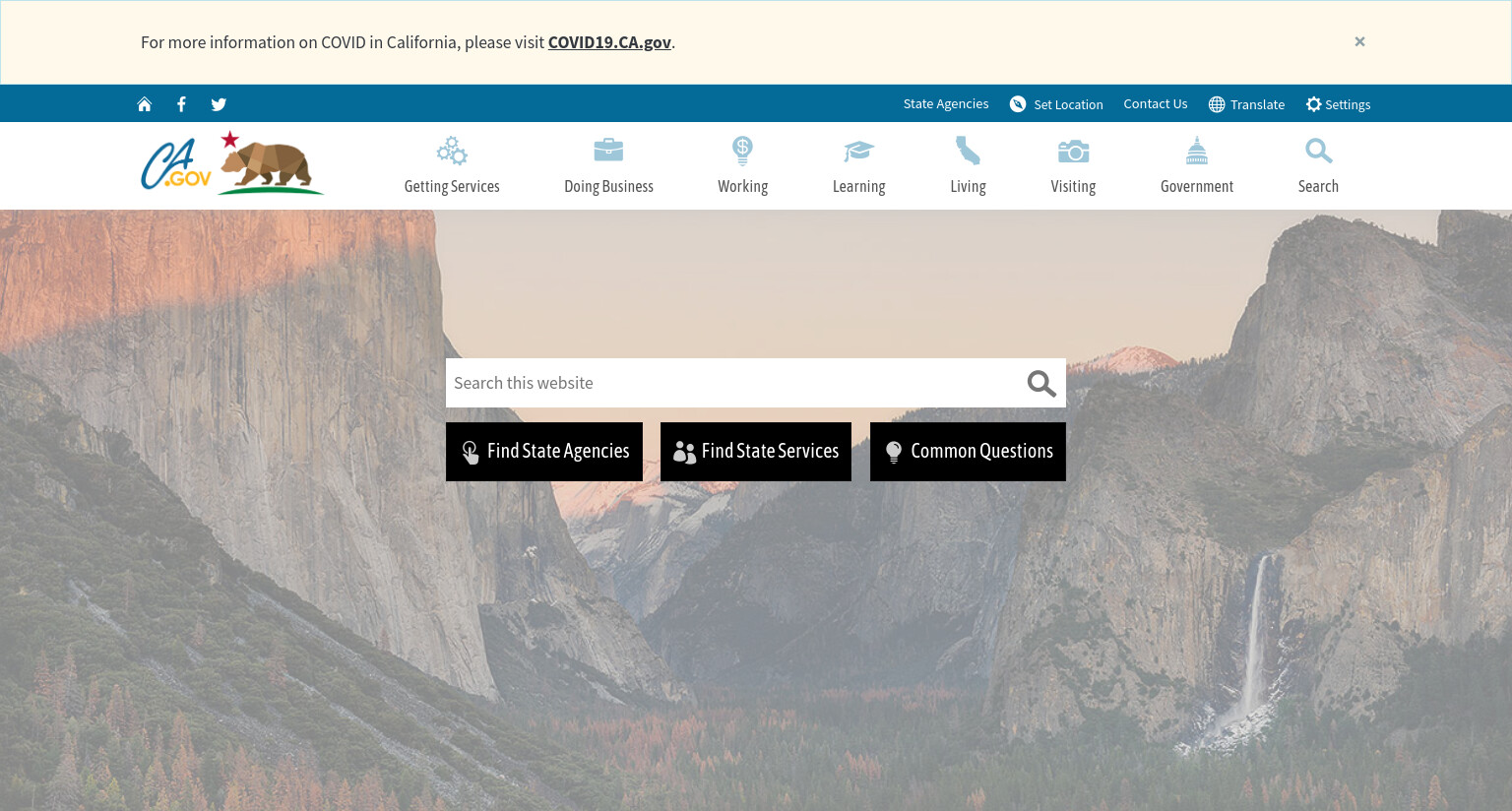This screenshot has width=1512, height=811.
Task: Follow the COVID19.CA.gov link
Action: (x=609, y=42)
